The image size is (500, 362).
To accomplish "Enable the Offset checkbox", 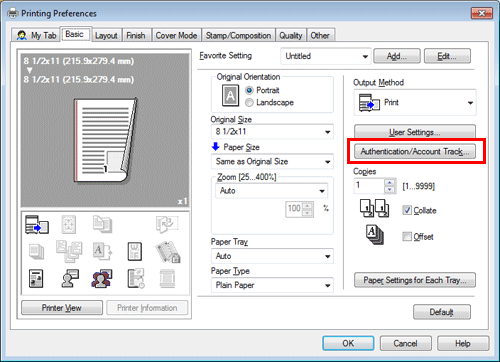I will 407,236.
